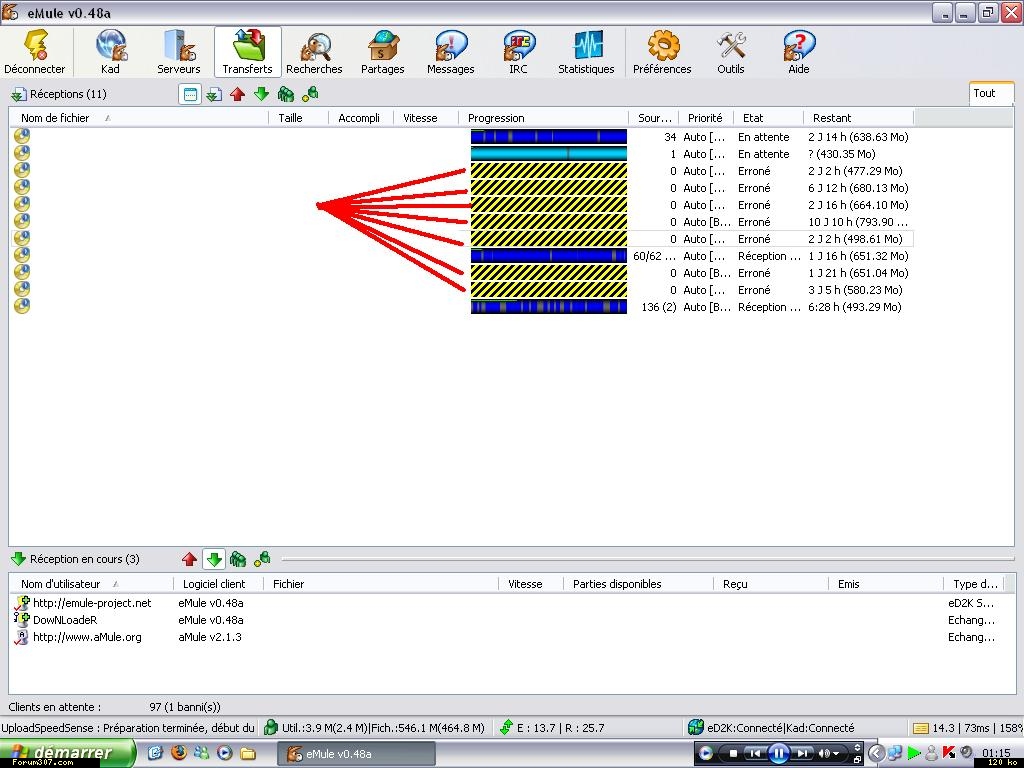Image resolution: width=1024 pixels, height=768 pixels.
Task: Click the downloads list icon in Réceptions toolbar
Action: click(x=214, y=95)
